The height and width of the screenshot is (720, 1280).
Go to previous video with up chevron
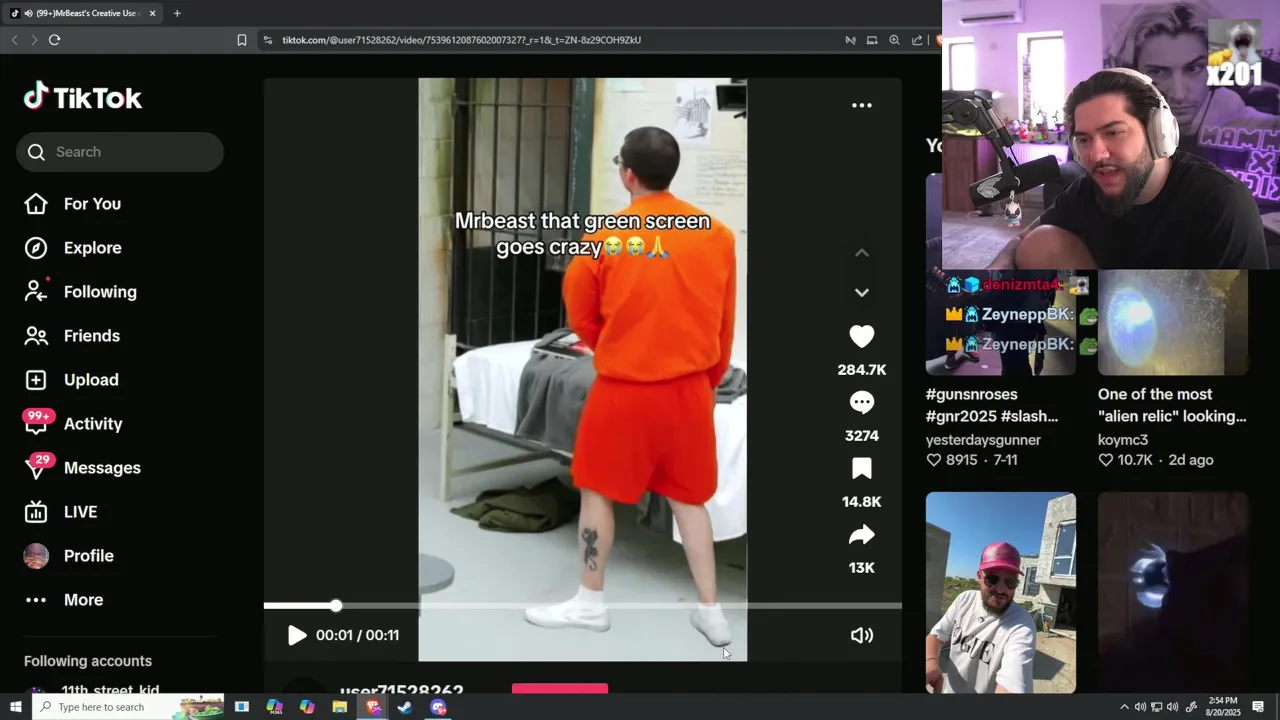pyautogui.click(x=861, y=253)
